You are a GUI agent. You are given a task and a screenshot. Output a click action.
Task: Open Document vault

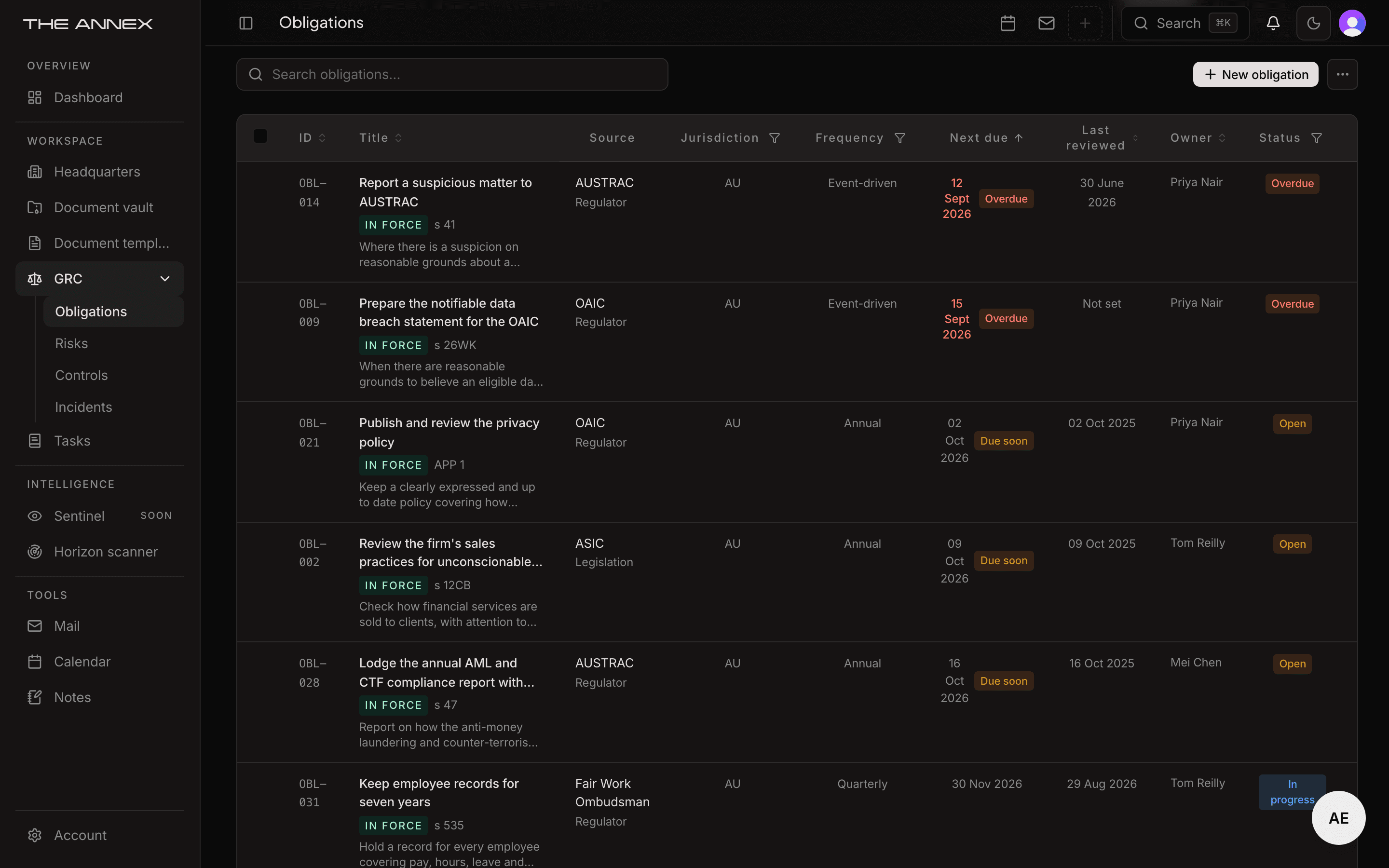click(100, 207)
